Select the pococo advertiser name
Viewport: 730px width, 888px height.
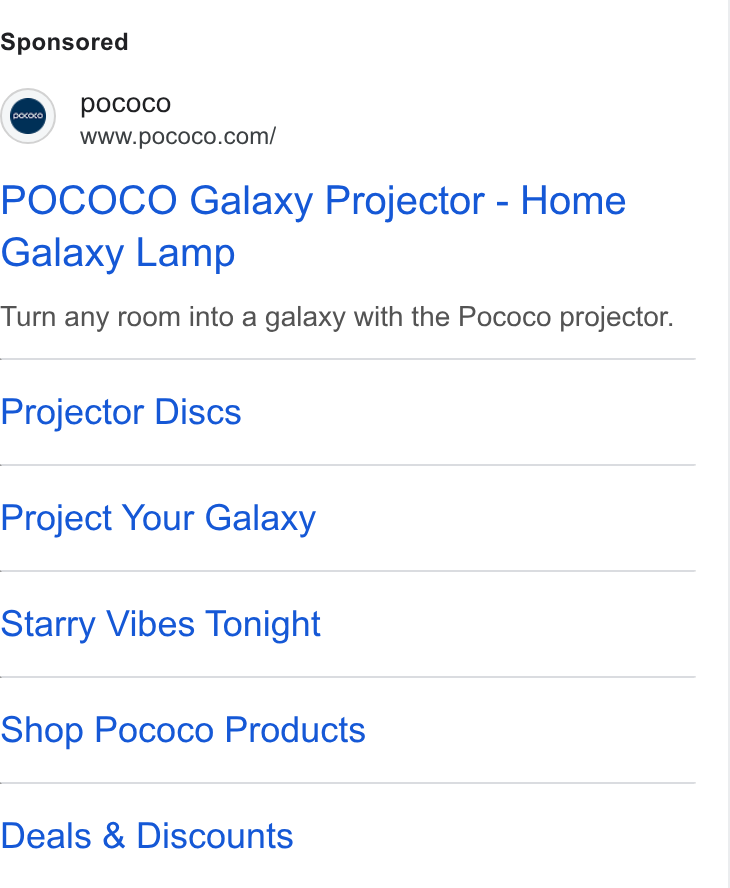pyautogui.click(x=125, y=104)
